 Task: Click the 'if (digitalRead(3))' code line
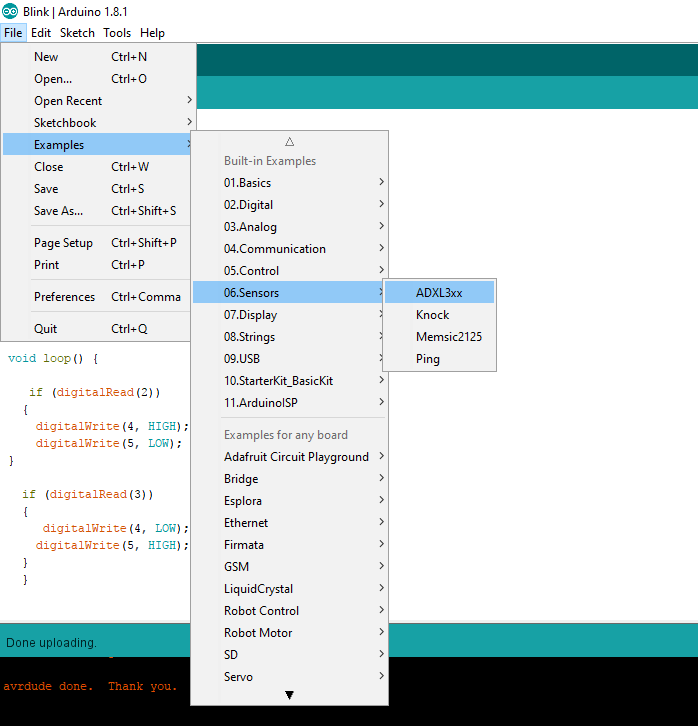(87, 494)
